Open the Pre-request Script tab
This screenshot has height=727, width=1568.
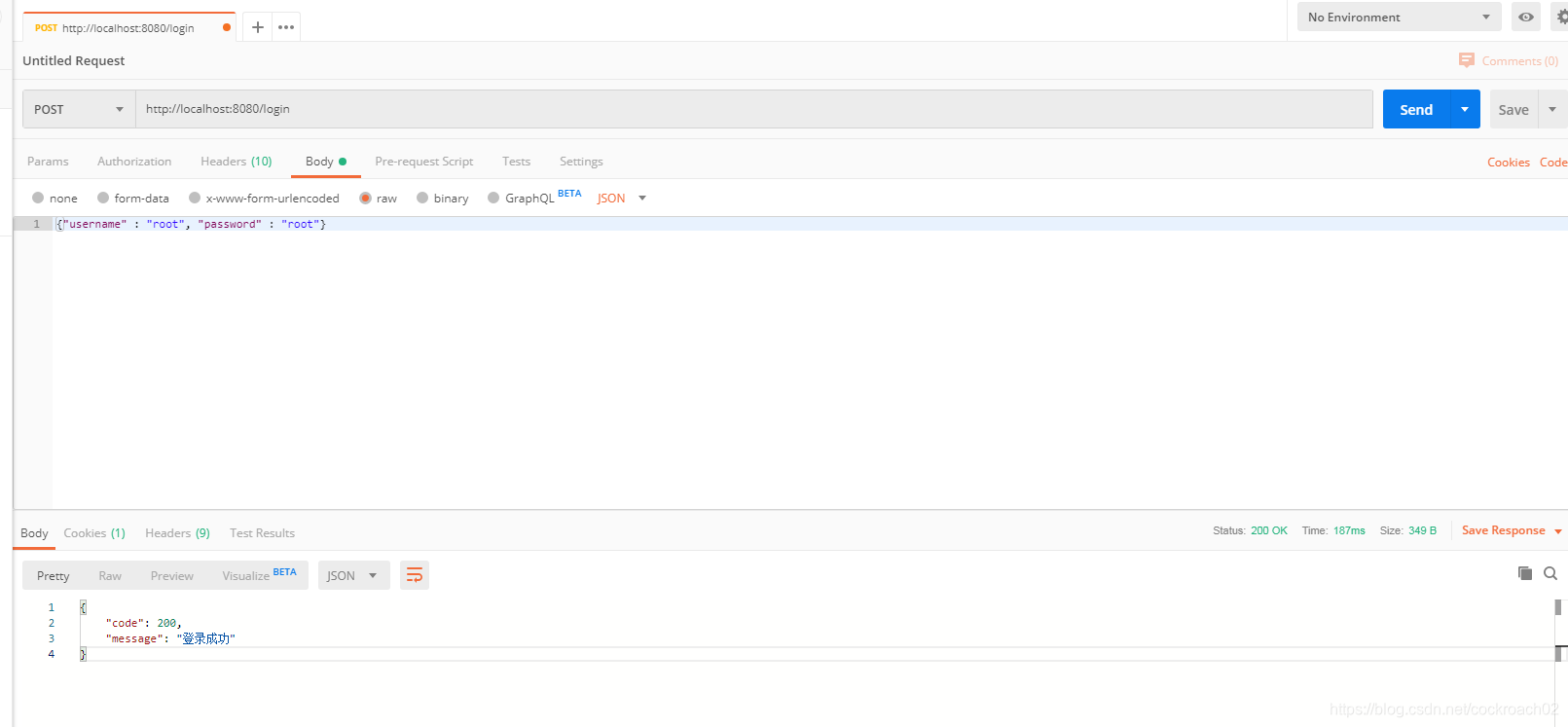pyautogui.click(x=424, y=162)
